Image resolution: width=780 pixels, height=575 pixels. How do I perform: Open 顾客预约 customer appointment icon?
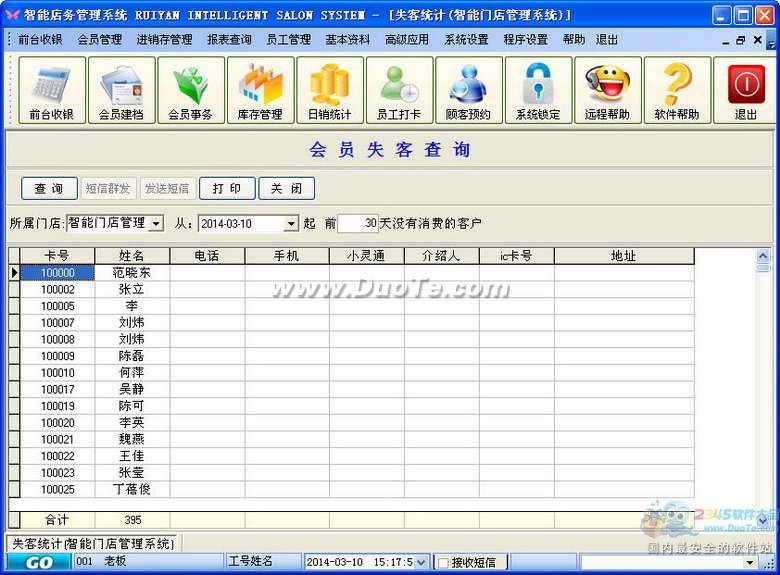coord(468,90)
